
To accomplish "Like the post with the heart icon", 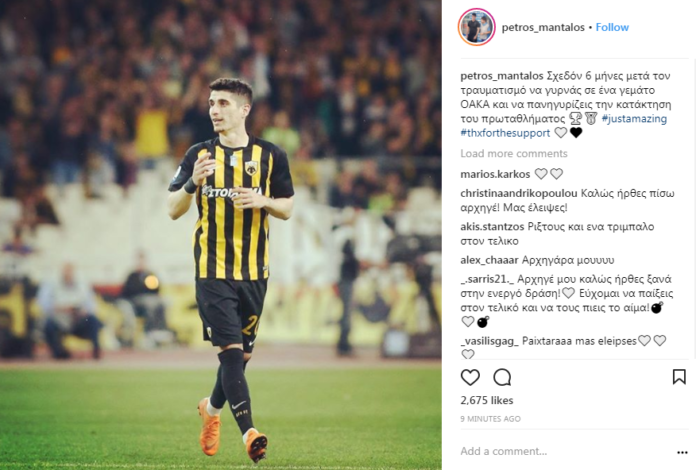I will (x=470, y=377).
